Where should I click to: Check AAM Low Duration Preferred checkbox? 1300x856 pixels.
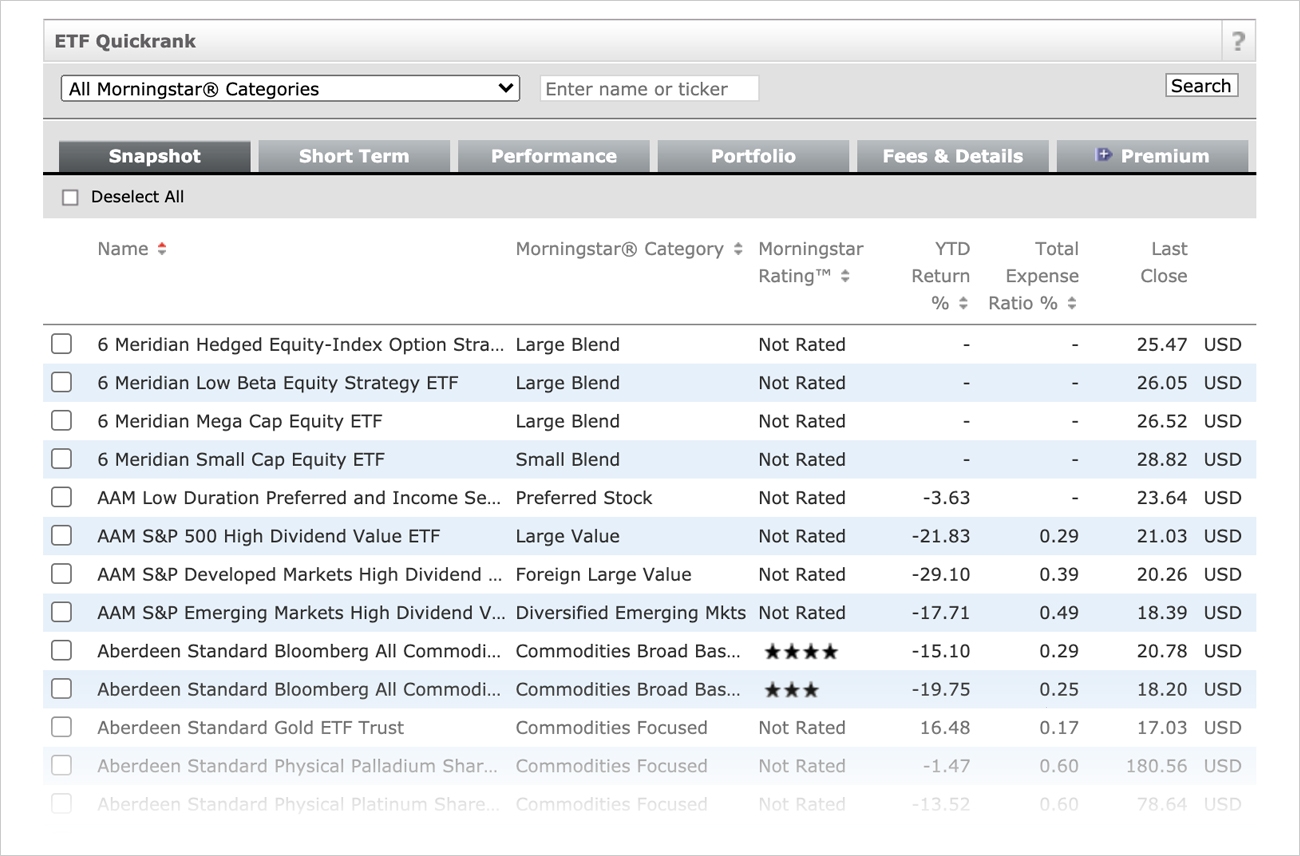coord(62,497)
